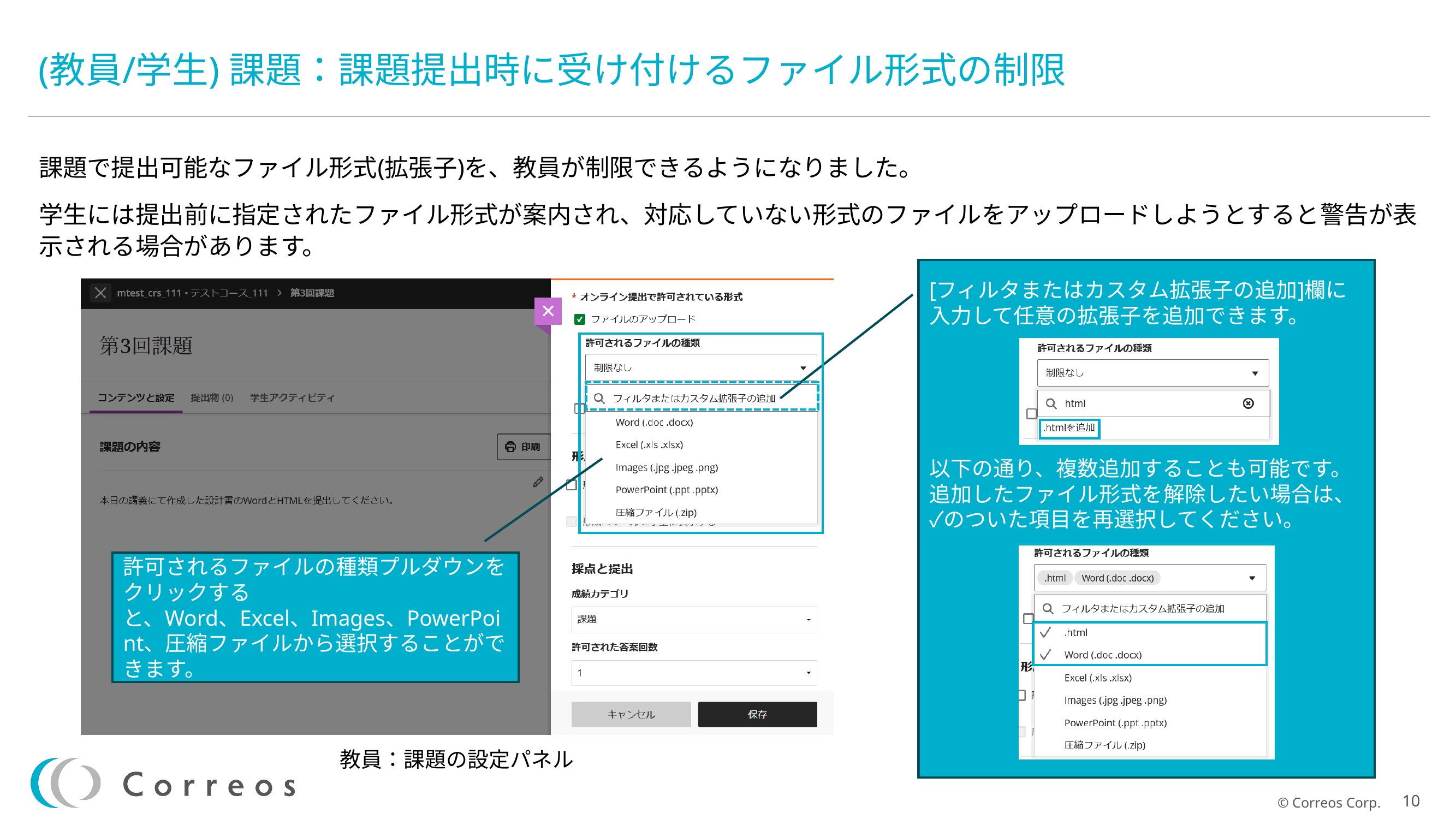The height and width of the screenshot is (819, 1456).
Task: Deselect the checked Word (.doc .docx) entry
Action: (1150, 655)
